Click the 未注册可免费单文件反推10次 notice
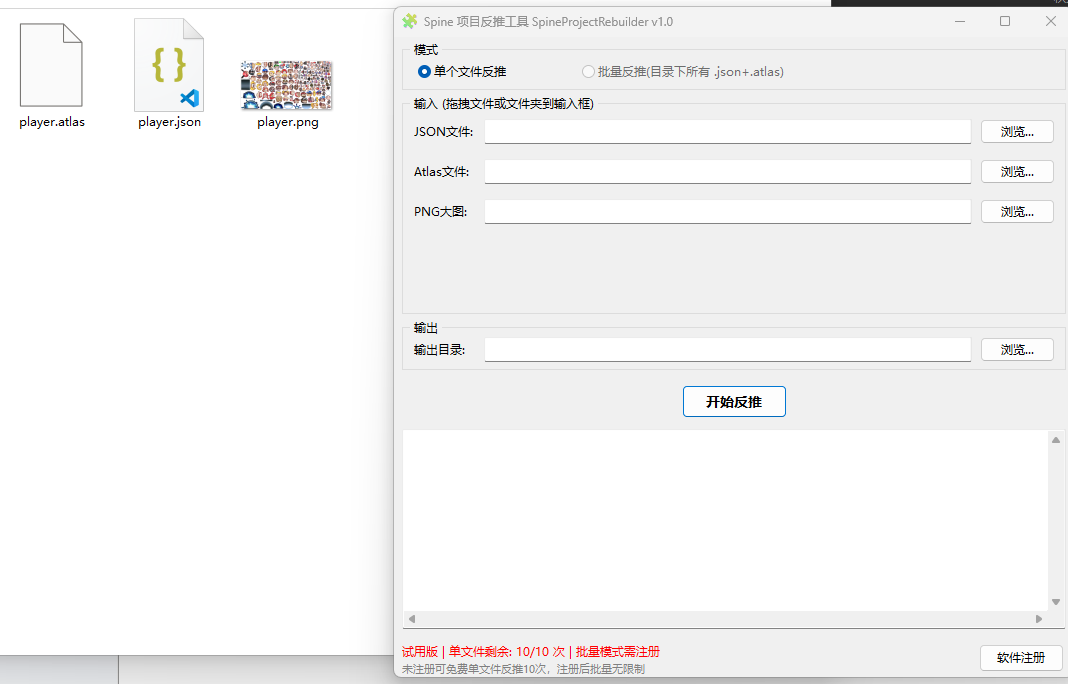Viewport: 1068px width, 684px height. [x=523, y=669]
